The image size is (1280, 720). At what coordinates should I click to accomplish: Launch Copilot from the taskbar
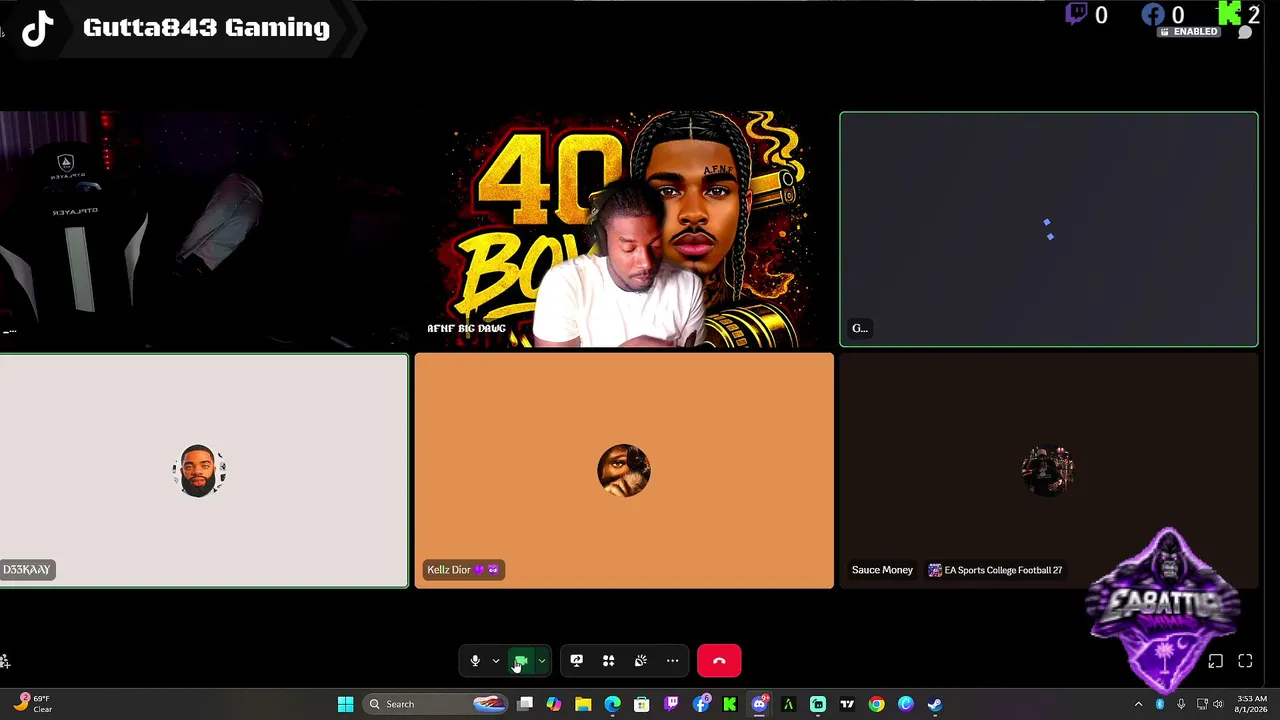pyautogui.click(x=554, y=704)
